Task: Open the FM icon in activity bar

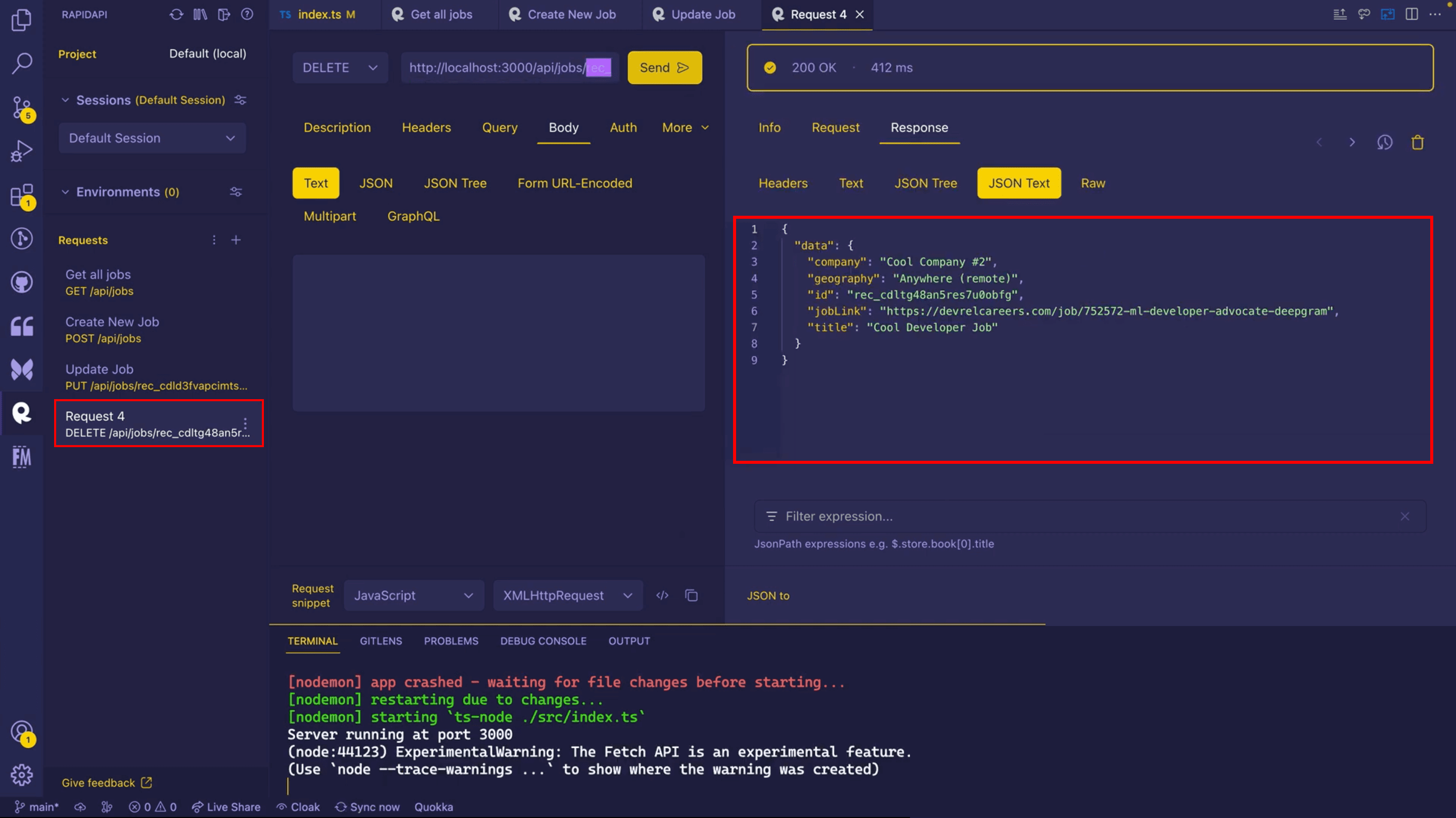Action: [21, 457]
